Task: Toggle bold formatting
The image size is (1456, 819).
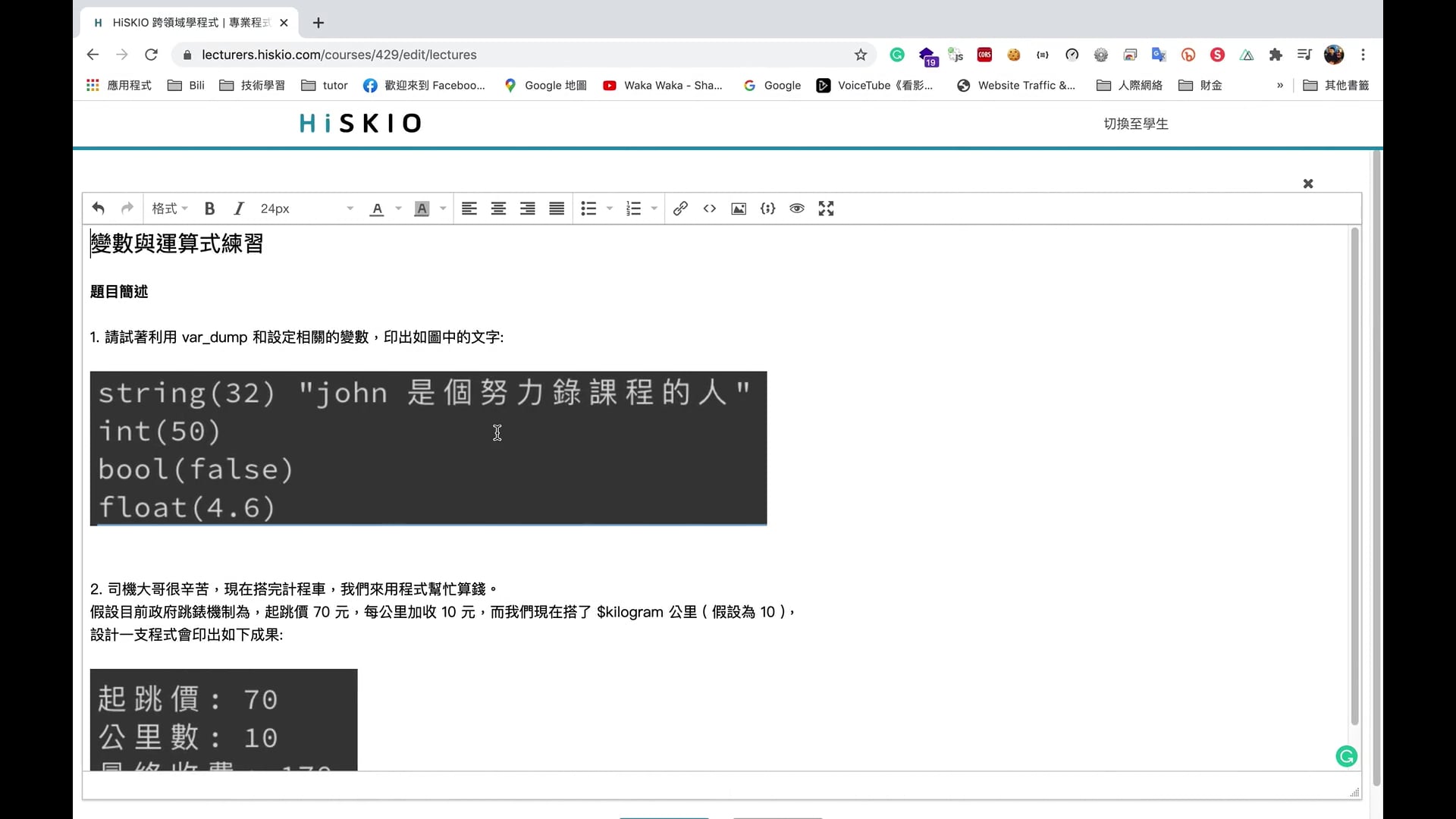Action: click(x=209, y=209)
